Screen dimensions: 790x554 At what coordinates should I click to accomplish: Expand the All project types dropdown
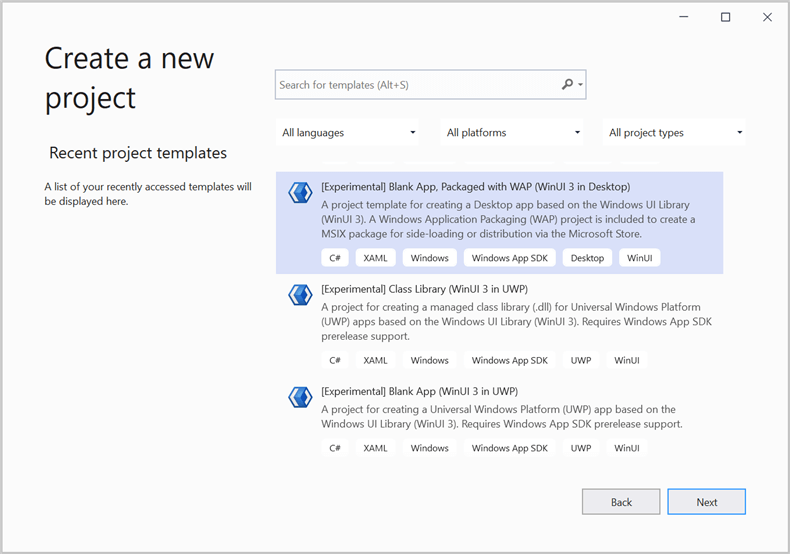pos(674,132)
